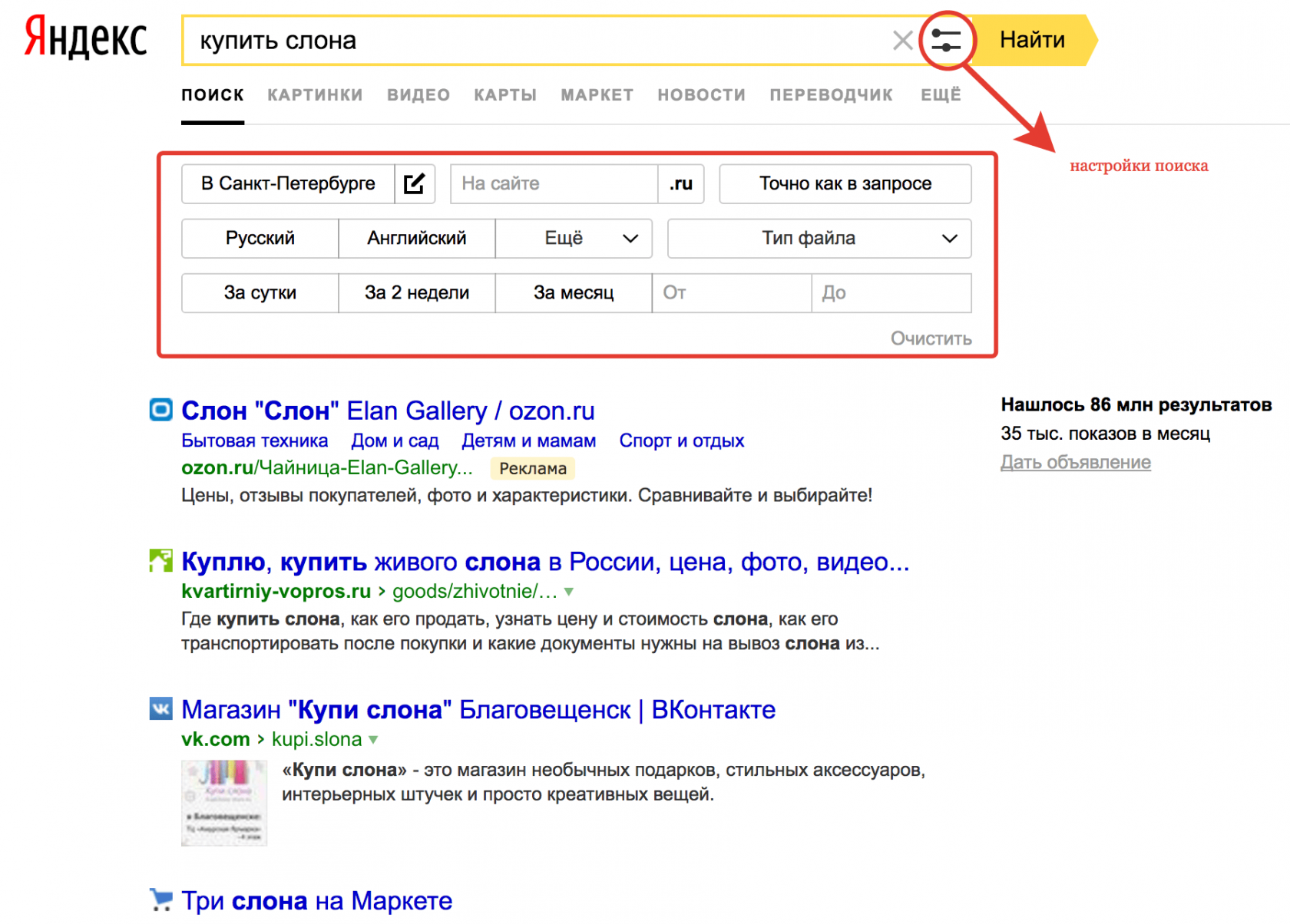Image resolution: width=1290 pixels, height=924 pixels.
Task: Click the goods/zhivotnie path link
Action: click(x=475, y=591)
